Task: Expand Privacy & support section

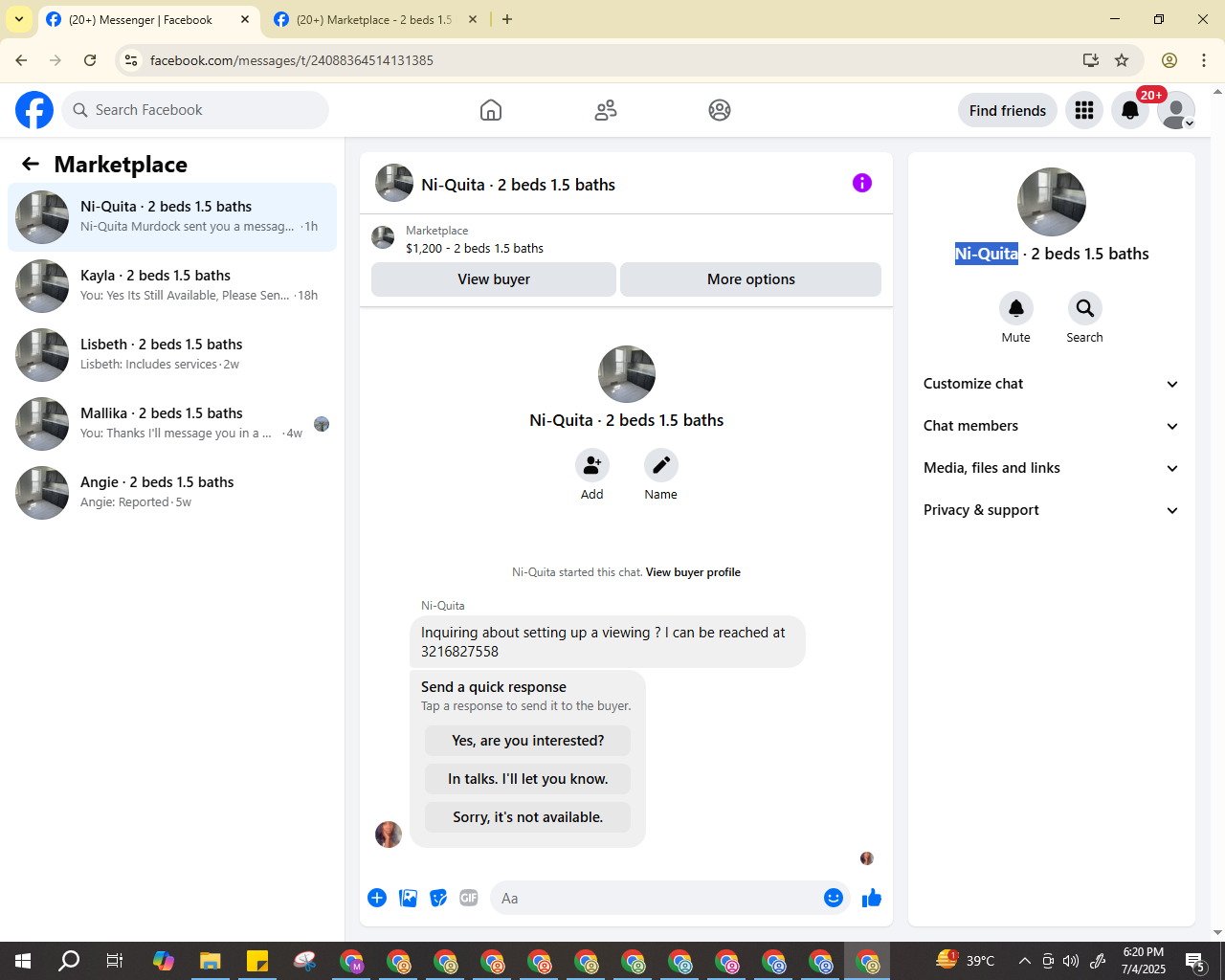Action: coord(1051,510)
